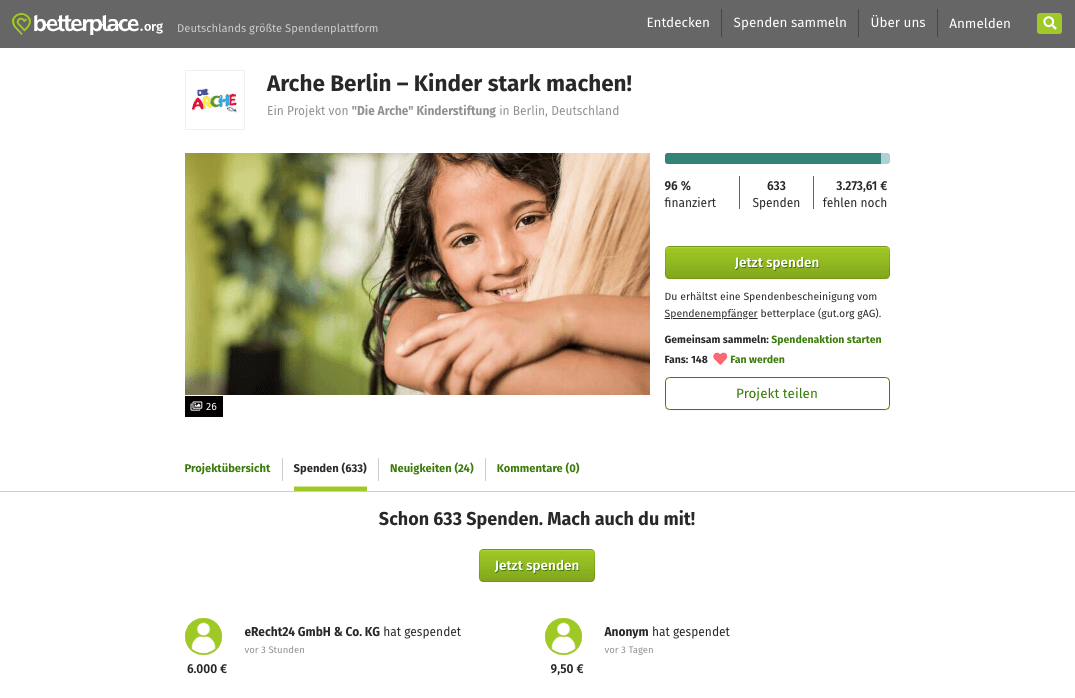Open the main project photo of the girl
The width and height of the screenshot is (1075, 698).
tap(418, 274)
